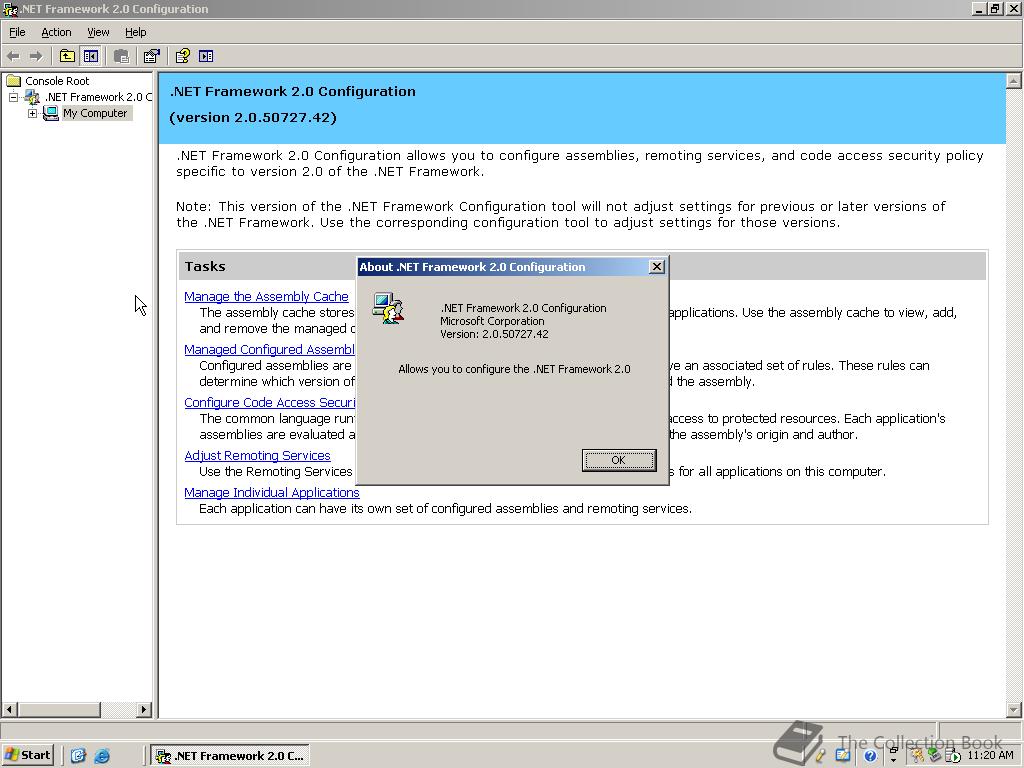This screenshot has height=768, width=1024.
Task: Click the Show Desktop quick launch icon
Action: click(x=78, y=756)
